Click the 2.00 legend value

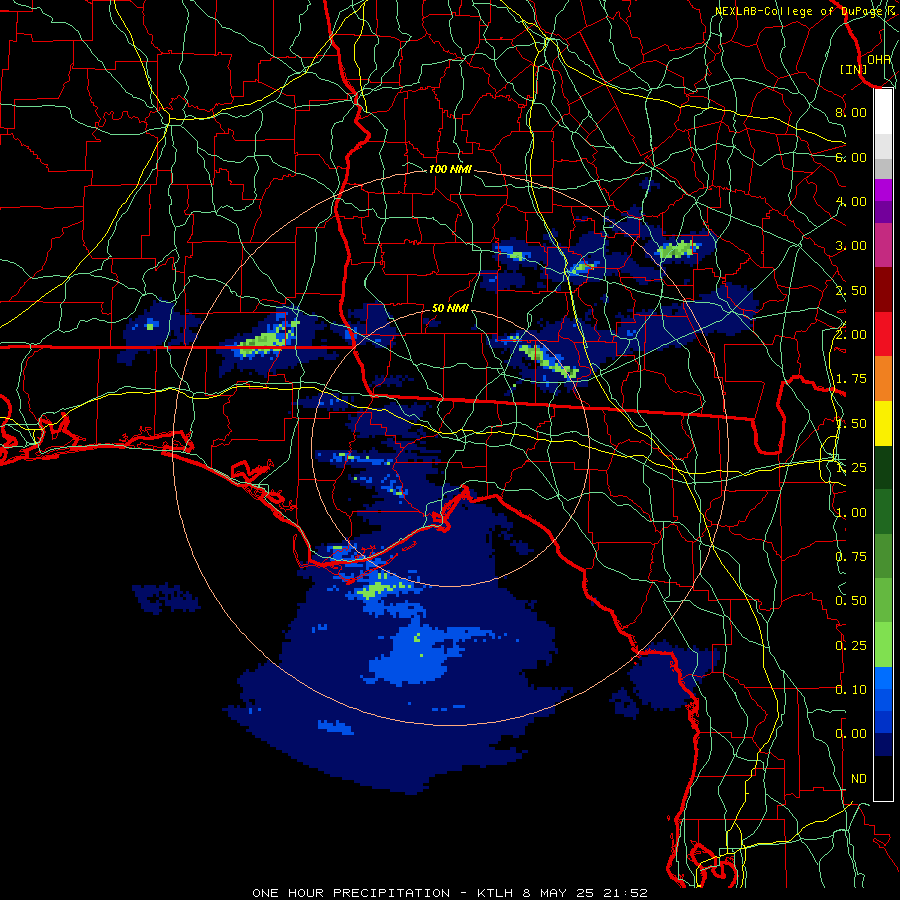pos(851,335)
